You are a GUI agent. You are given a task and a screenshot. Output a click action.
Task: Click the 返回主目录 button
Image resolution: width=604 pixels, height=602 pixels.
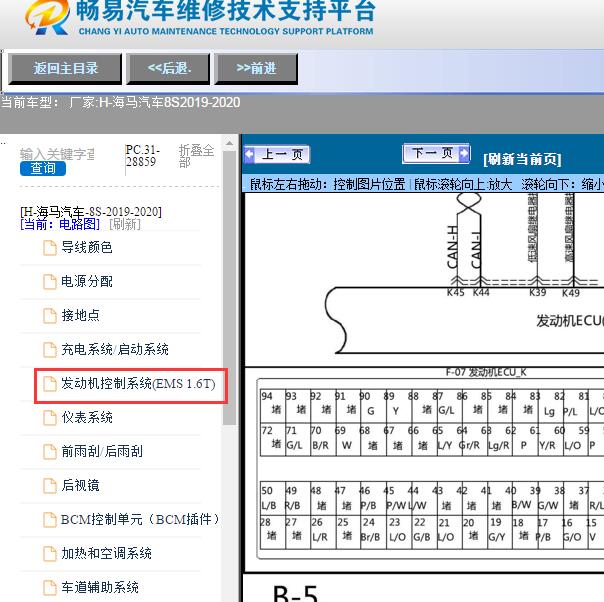point(65,69)
